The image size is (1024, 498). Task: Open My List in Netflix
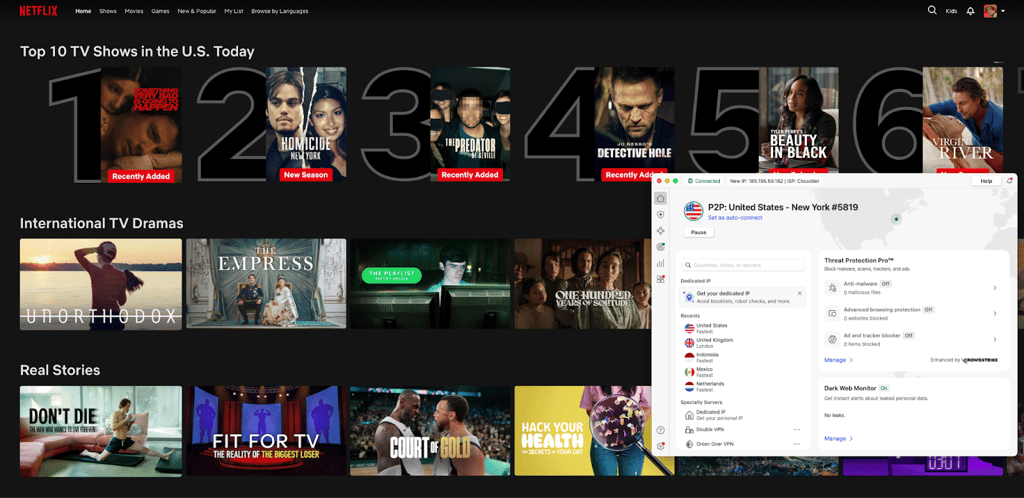(234, 11)
